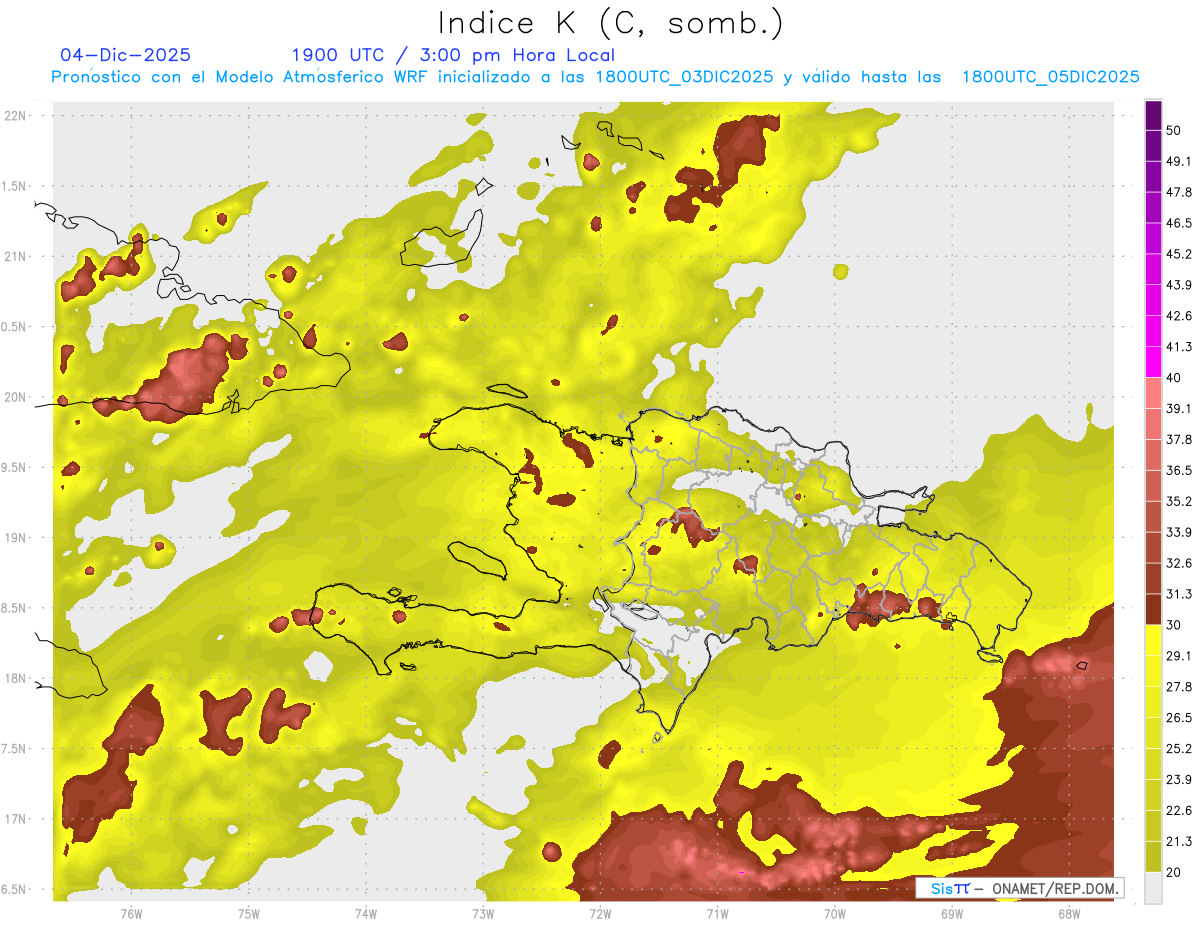Select the magenta swatch between 40 and 41.3
Image resolution: width=1200 pixels, height=927 pixels.
(1153, 362)
